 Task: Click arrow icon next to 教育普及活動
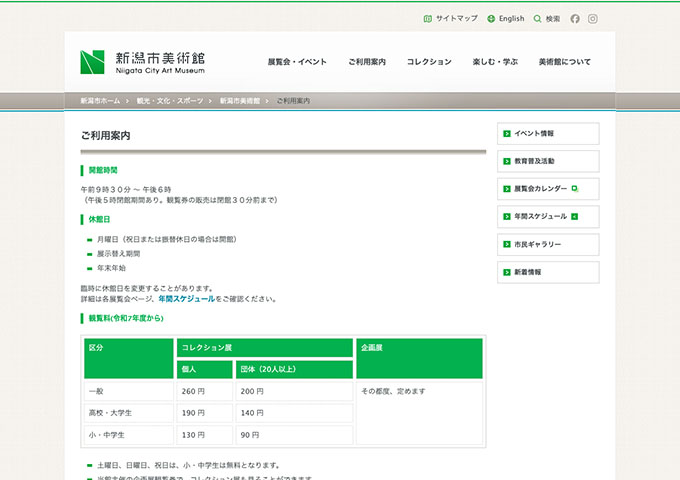point(507,161)
